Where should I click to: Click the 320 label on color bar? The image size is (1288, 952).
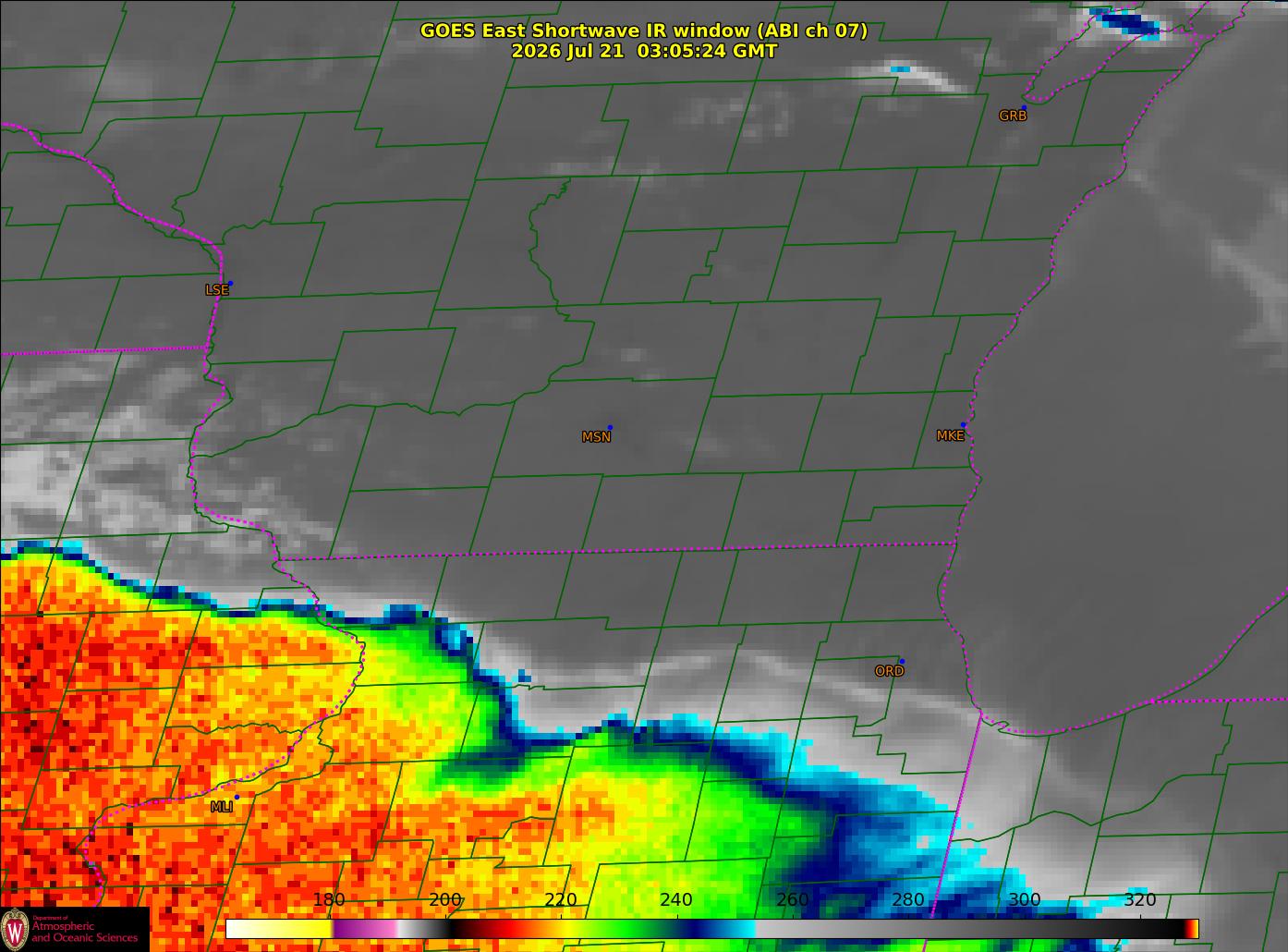click(1140, 900)
